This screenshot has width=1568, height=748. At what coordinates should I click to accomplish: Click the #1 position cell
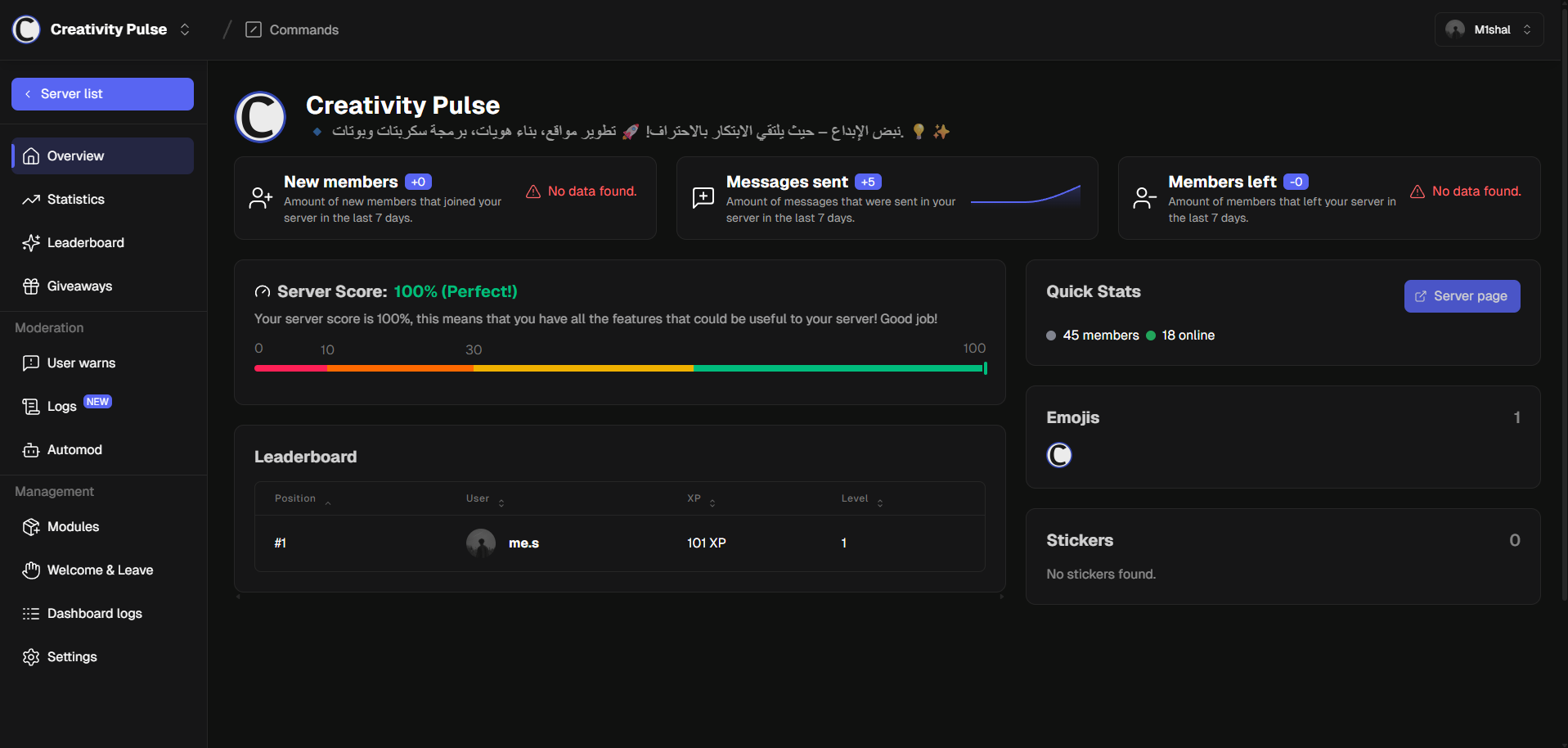281,543
